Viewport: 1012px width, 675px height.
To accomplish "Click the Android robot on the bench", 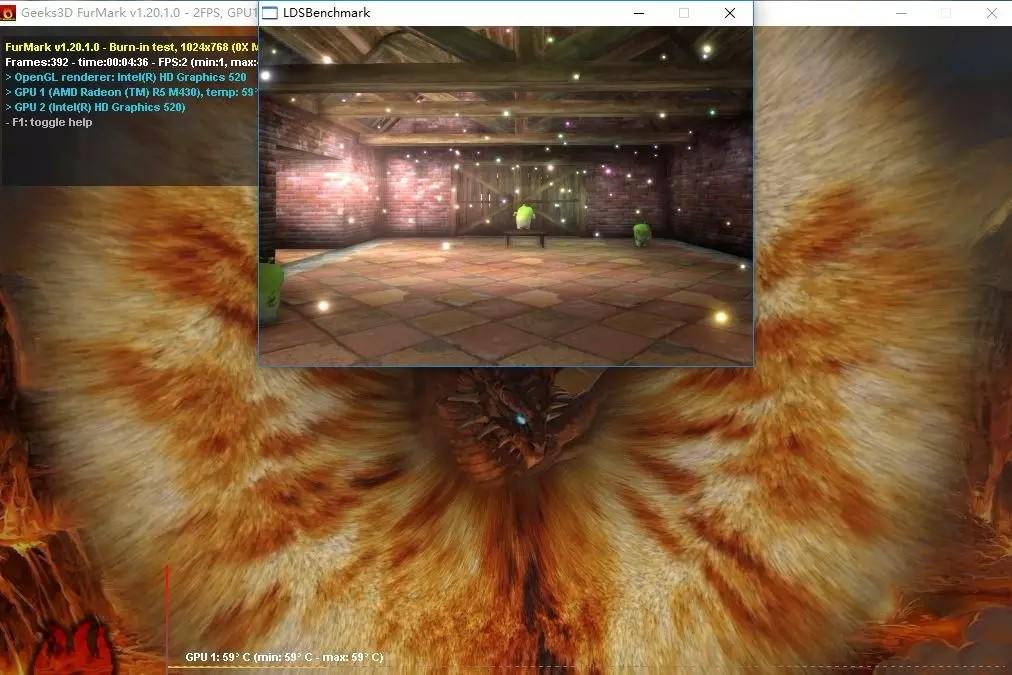I will [x=524, y=217].
